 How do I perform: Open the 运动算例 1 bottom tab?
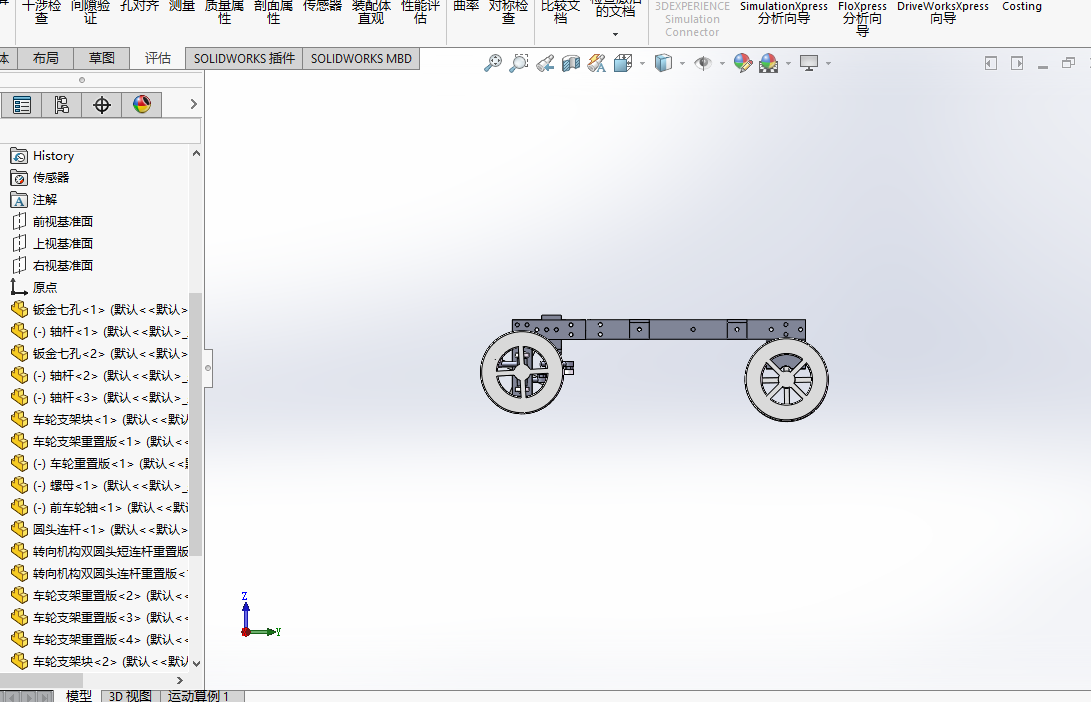pos(198,696)
